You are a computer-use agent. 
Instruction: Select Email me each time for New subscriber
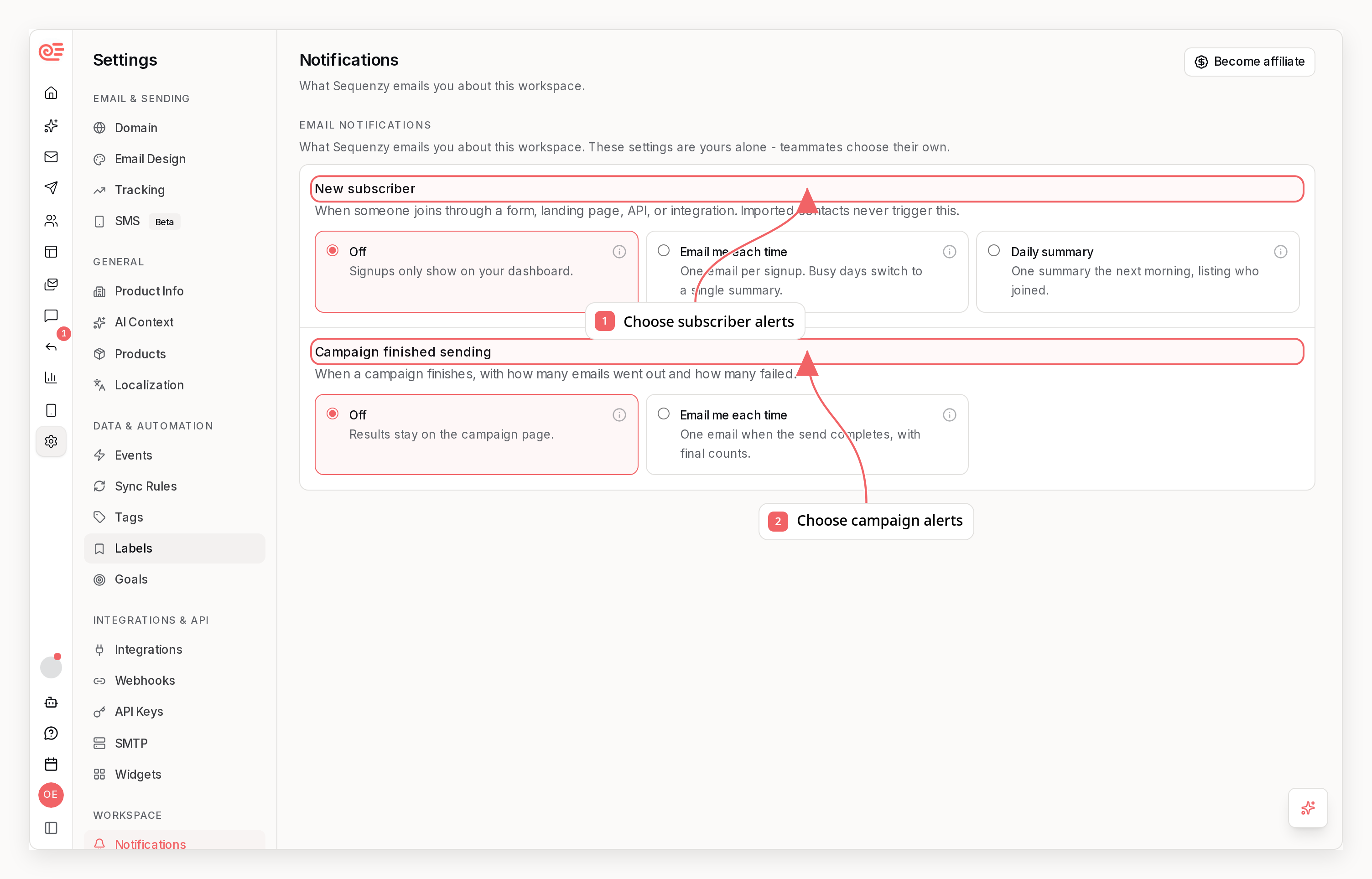tap(664, 251)
